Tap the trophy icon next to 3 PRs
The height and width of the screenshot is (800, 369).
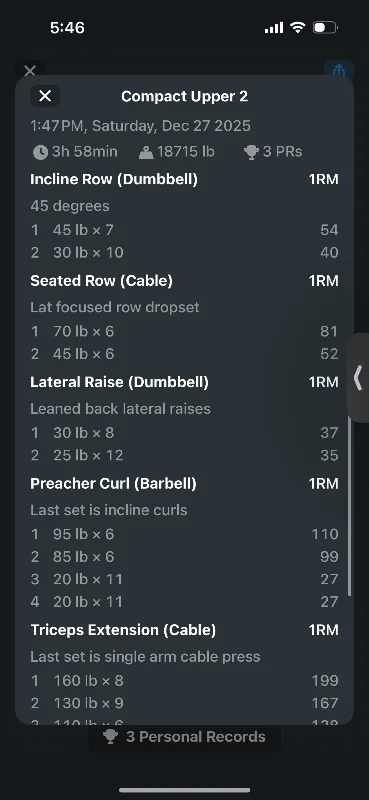coord(251,152)
